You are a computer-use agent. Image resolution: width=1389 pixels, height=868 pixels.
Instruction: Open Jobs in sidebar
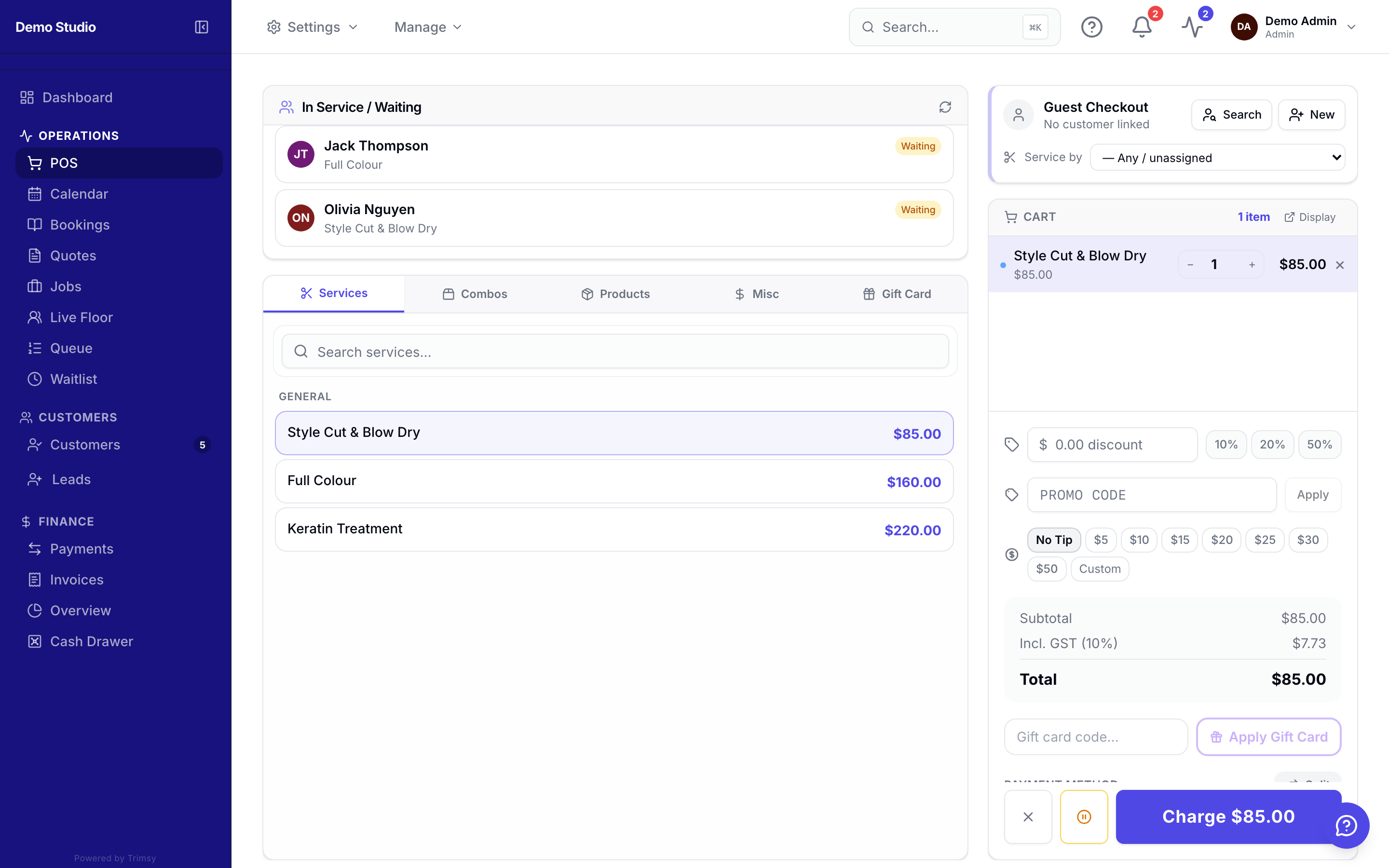pos(118,286)
